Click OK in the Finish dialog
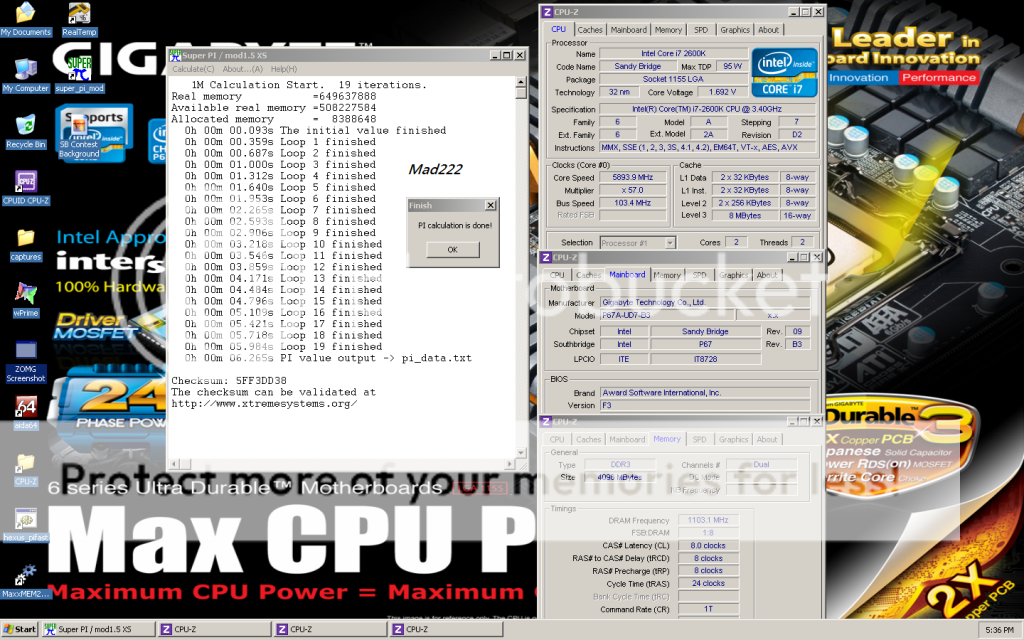1024x640 pixels. click(x=453, y=249)
